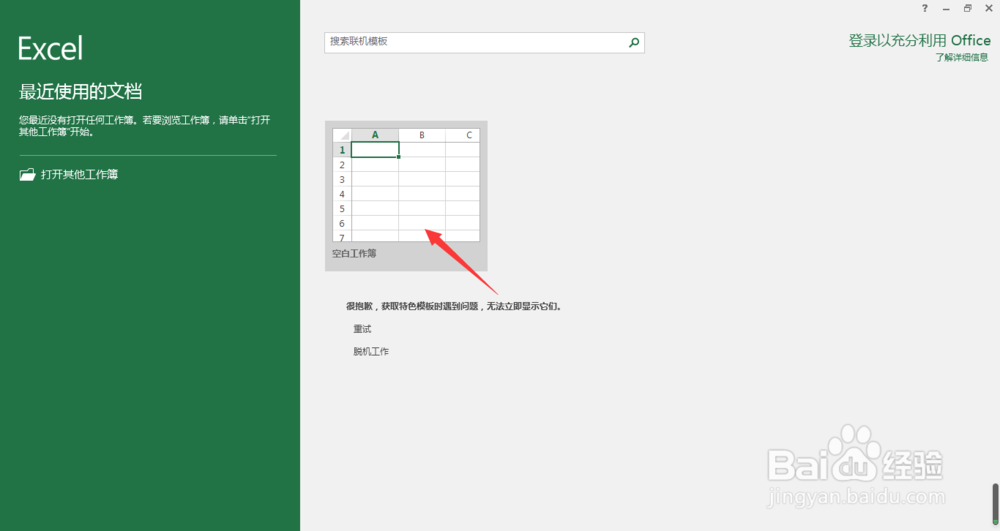Restore down the Excel window
The height and width of the screenshot is (531, 1000).
pyautogui.click(x=967, y=8)
